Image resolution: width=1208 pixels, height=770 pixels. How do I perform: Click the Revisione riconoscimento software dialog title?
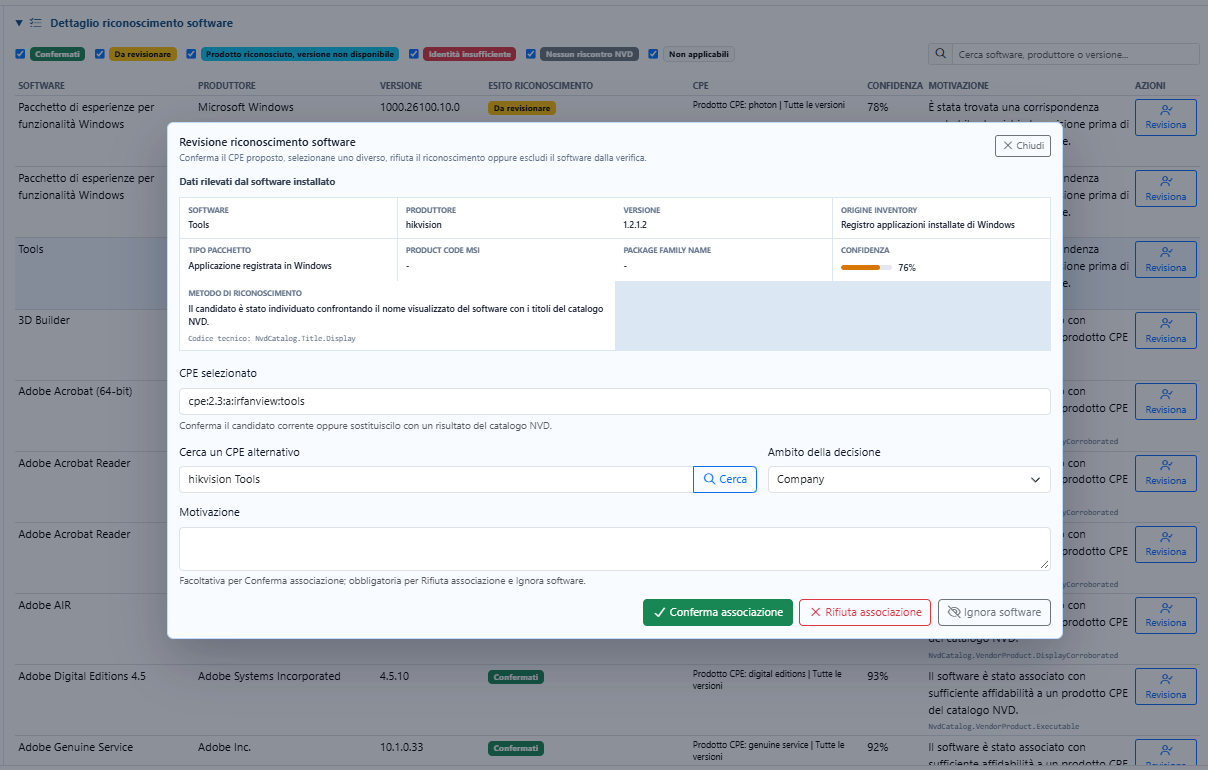(x=267, y=142)
